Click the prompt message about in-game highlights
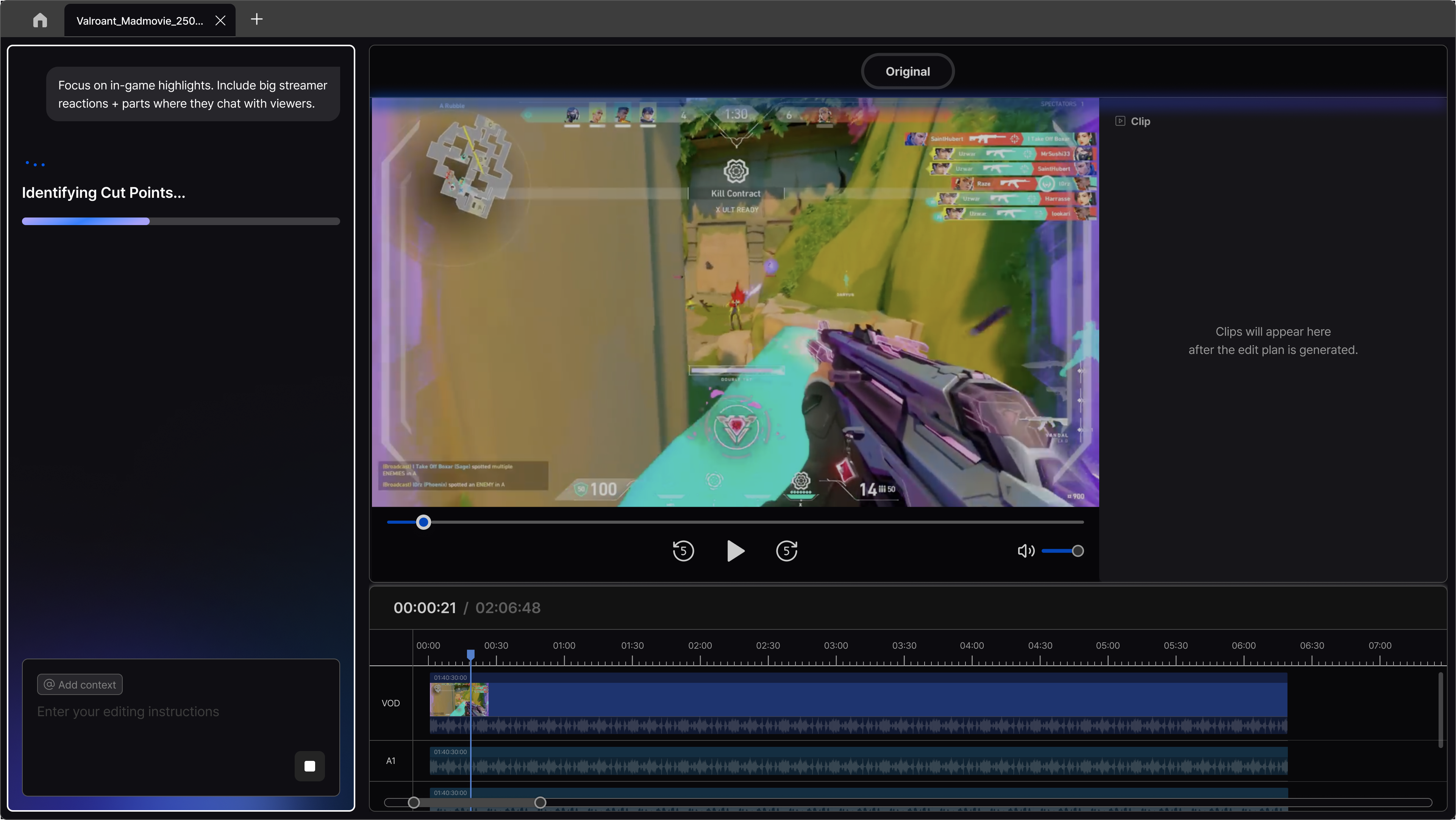Screen dimensions: 1456x820 193,94
